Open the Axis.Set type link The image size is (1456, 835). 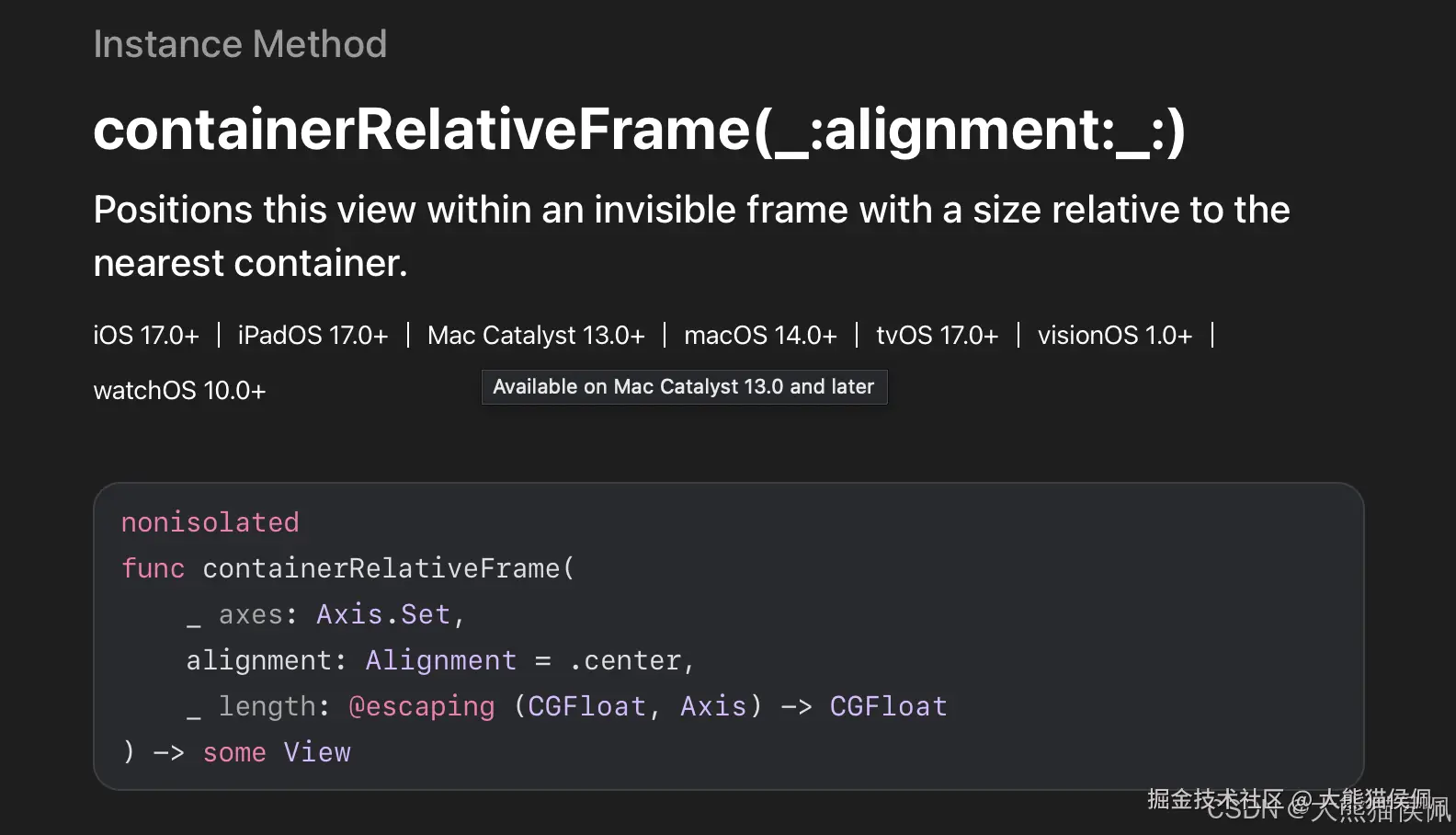(383, 614)
